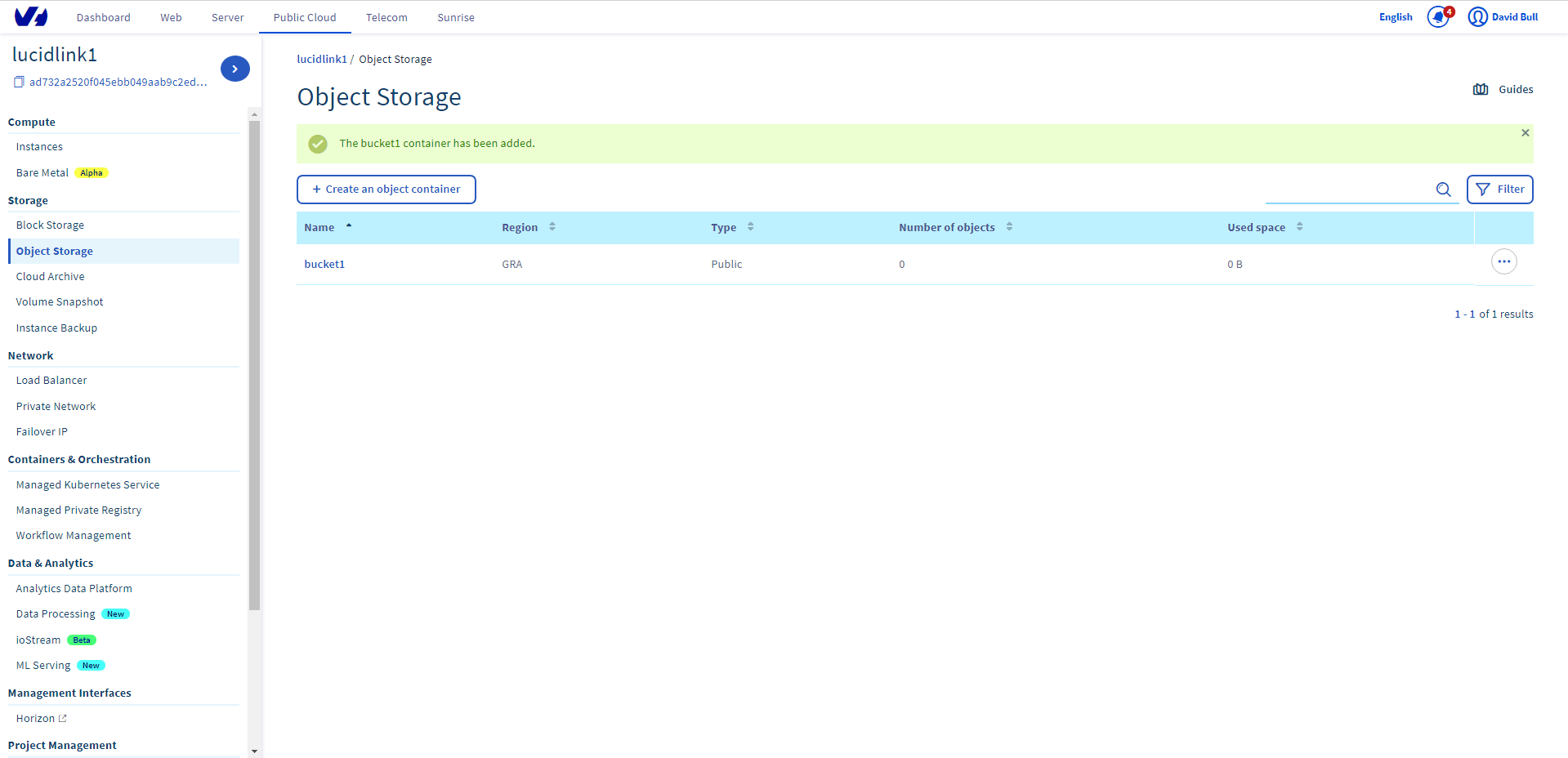The height and width of the screenshot is (758, 1568).
Task: Click the green success checkmark icon
Action: 318,144
